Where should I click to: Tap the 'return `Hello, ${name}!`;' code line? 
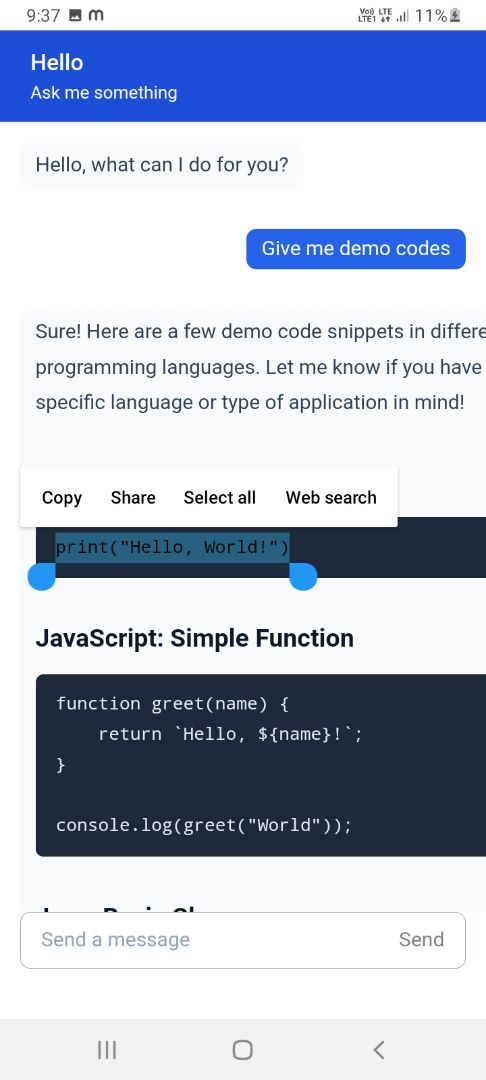[230, 734]
